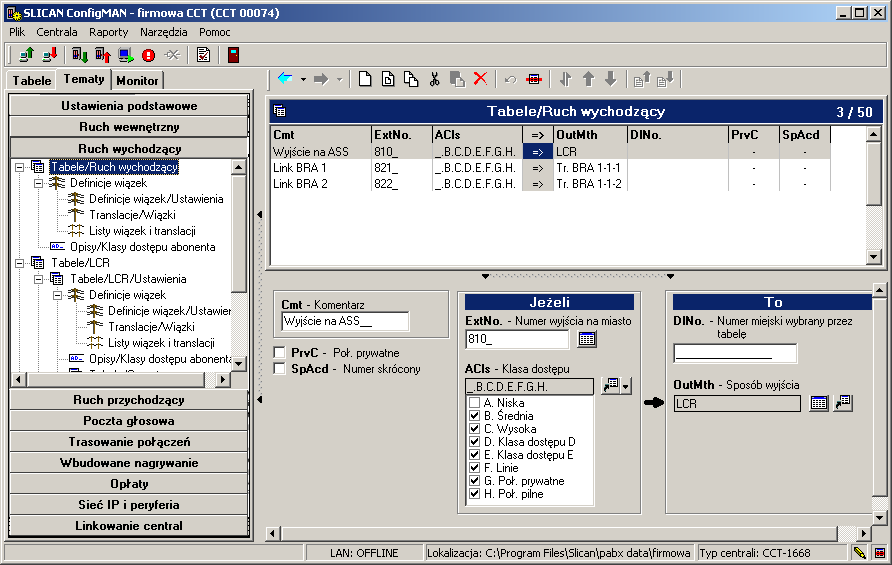The image size is (892, 565).
Task: Click table scrollbar down arrow
Action: (874, 257)
